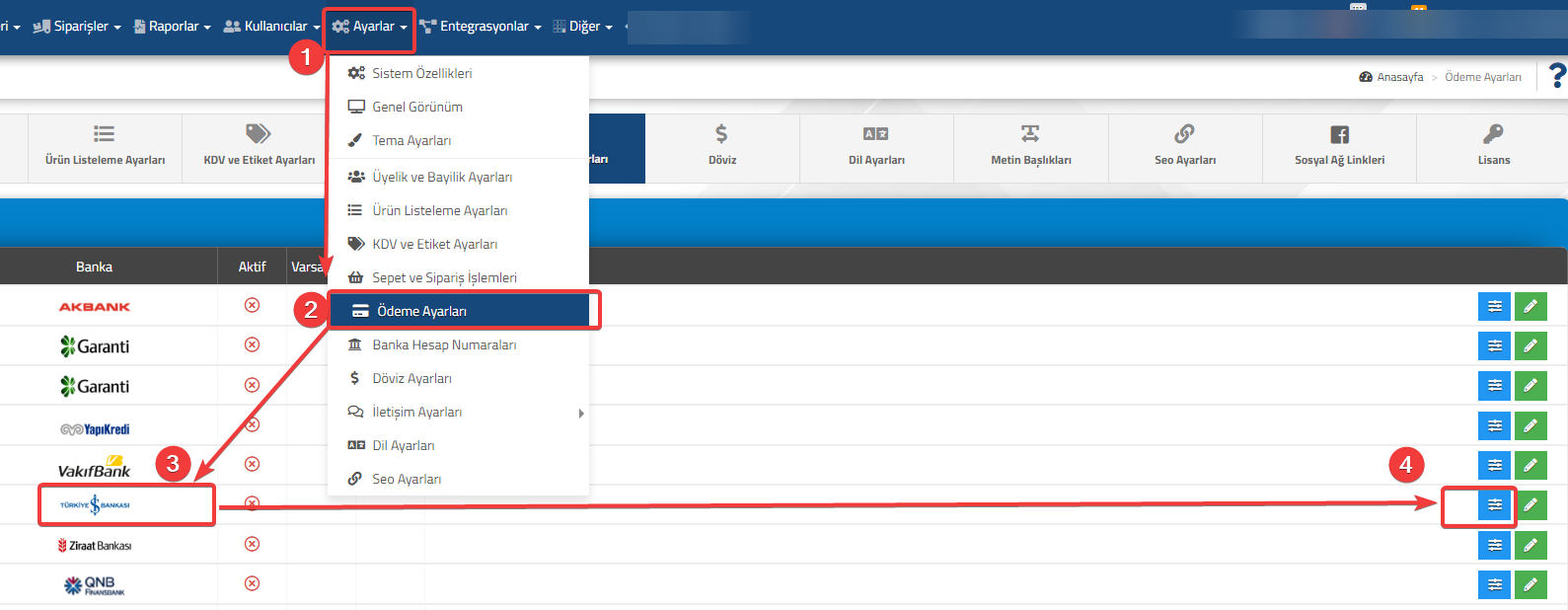Collapse the Ayarlar dropdown in the top bar
Viewport: 1568px width, 610px height.
click(369, 27)
